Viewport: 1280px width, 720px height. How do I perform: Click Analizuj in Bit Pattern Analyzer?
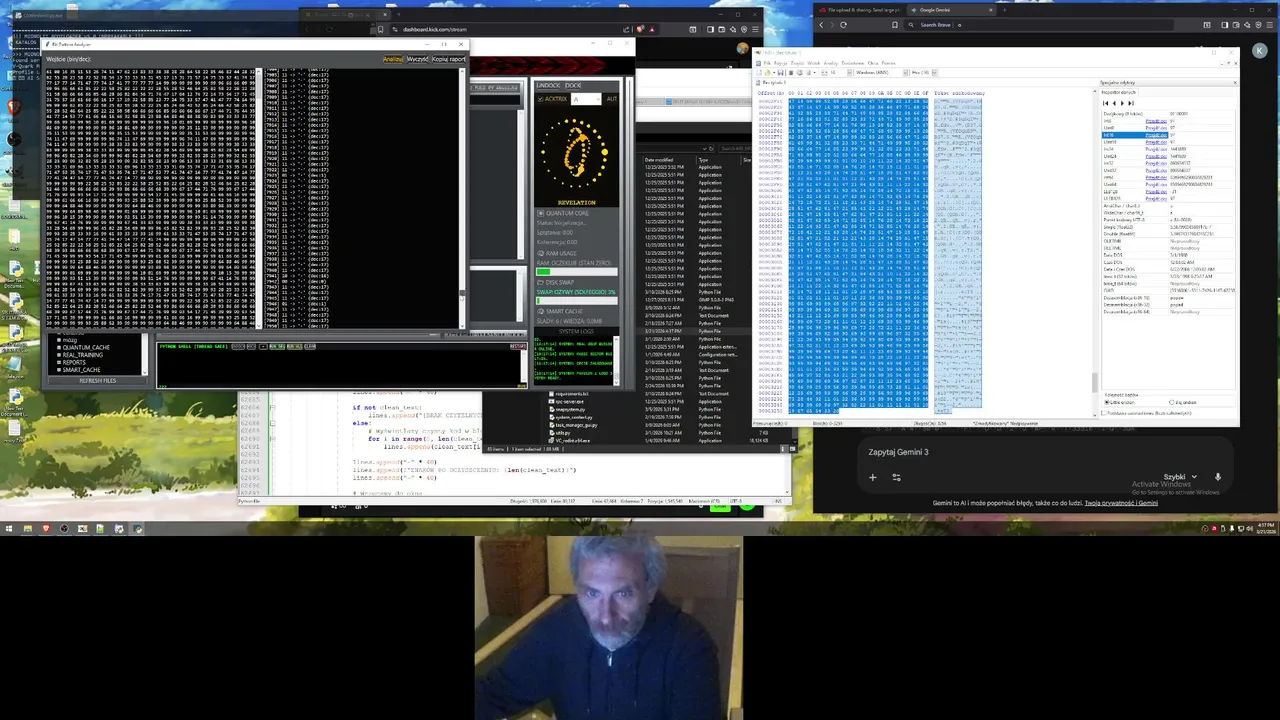[x=393, y=59]
